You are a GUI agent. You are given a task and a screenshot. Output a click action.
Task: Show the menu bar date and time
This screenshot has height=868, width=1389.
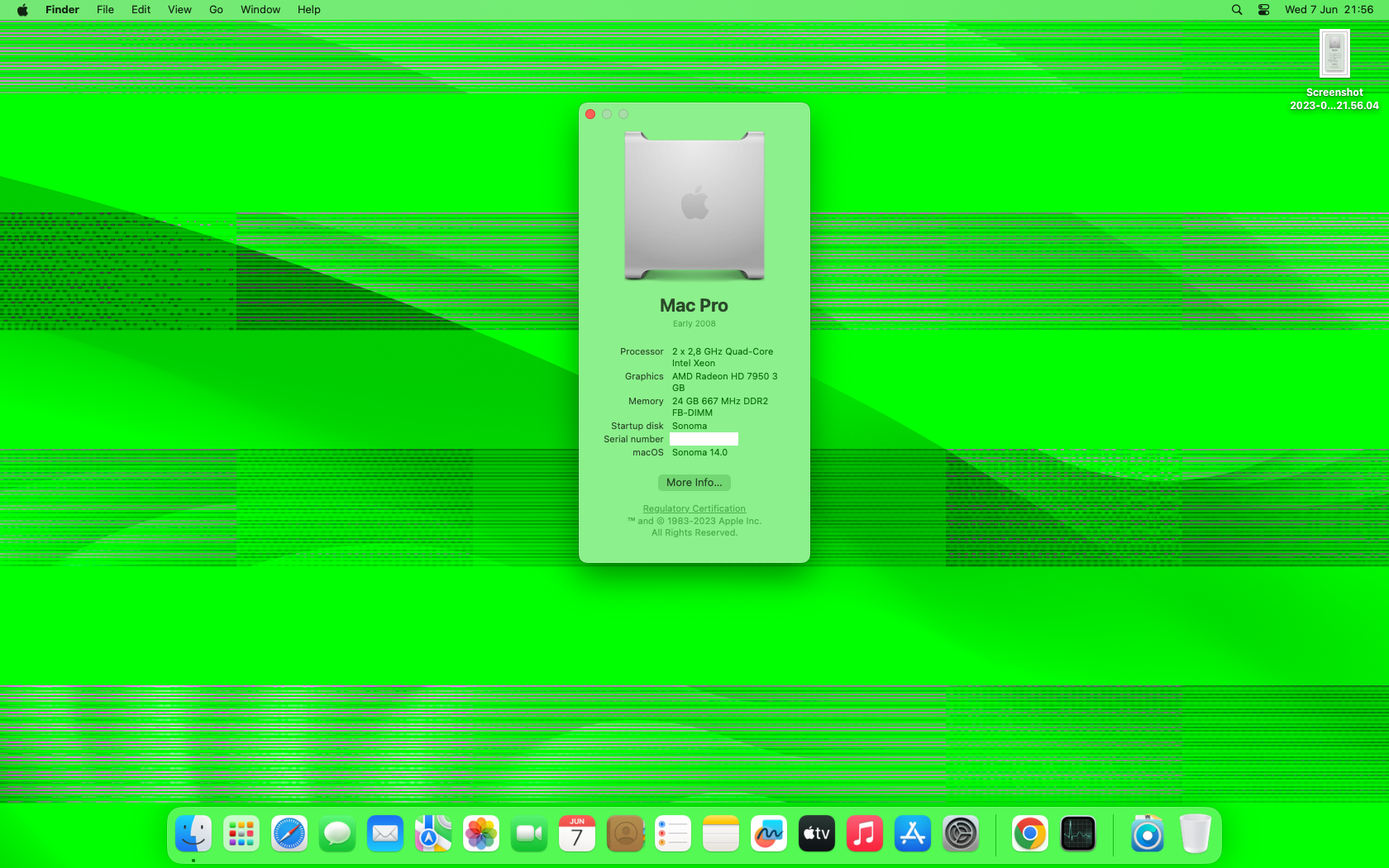(x=1329, y=10)
